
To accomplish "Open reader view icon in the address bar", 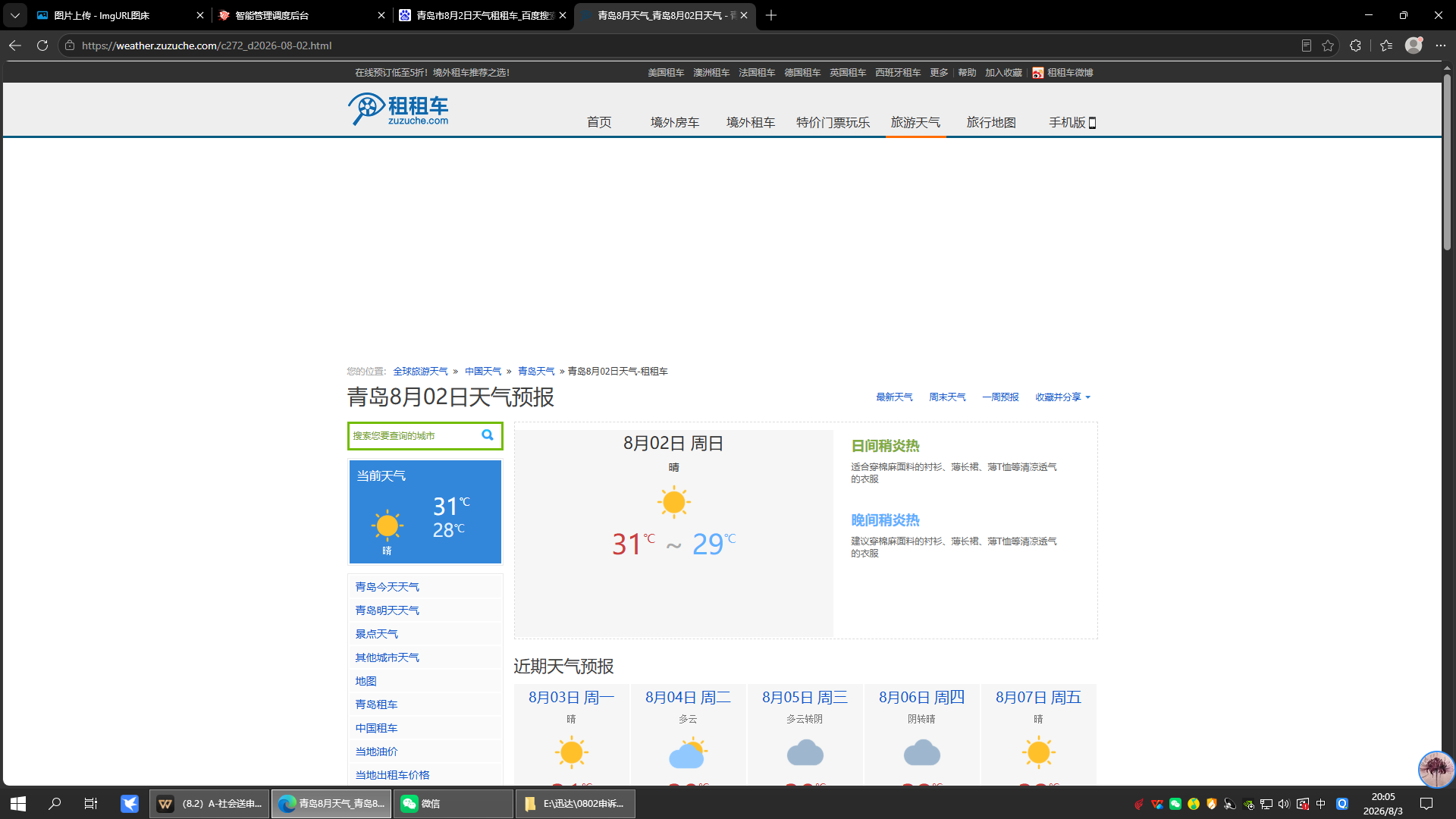I will click(1306, 45).
